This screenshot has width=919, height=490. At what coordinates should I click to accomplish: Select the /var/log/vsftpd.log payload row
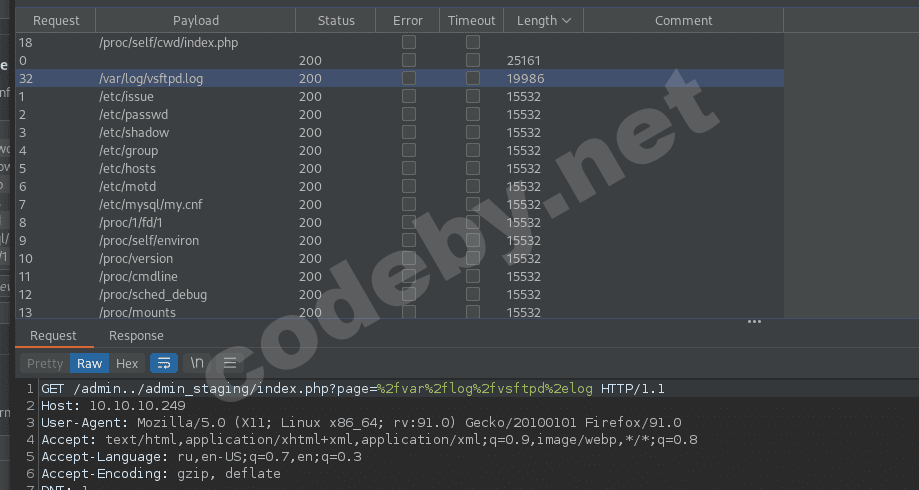click(400, 79)
